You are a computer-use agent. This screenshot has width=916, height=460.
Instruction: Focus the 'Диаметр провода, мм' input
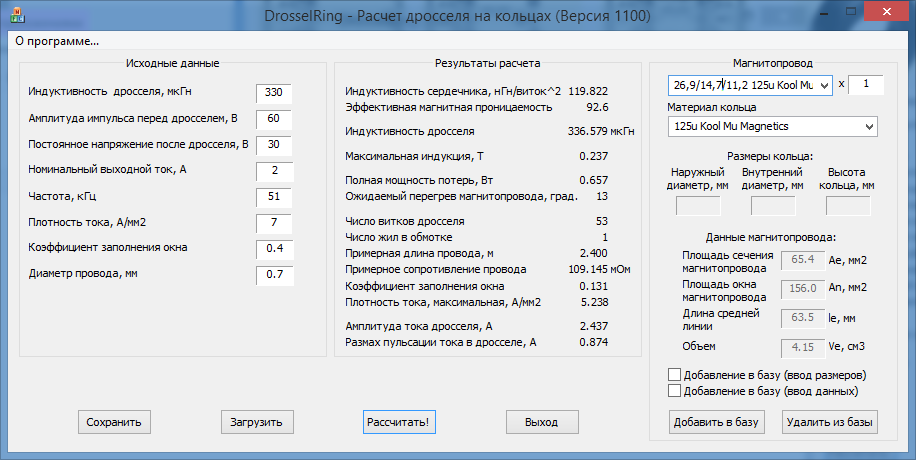click(x=274, y=274)
